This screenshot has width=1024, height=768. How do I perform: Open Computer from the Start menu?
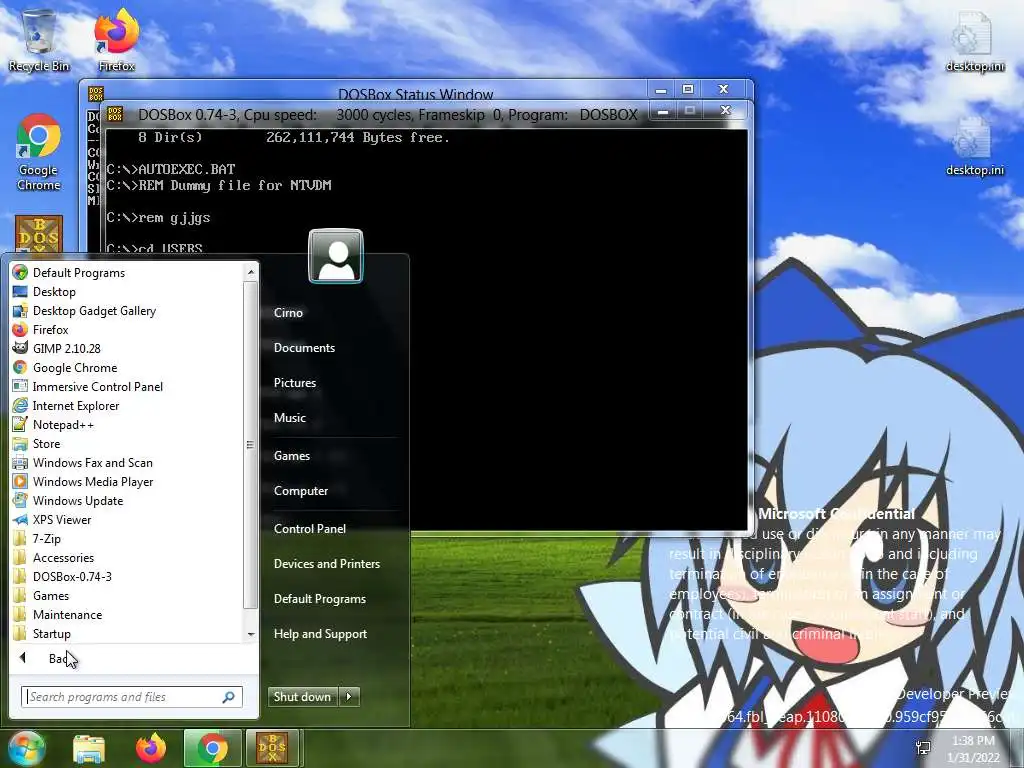(x=300, y=491)
